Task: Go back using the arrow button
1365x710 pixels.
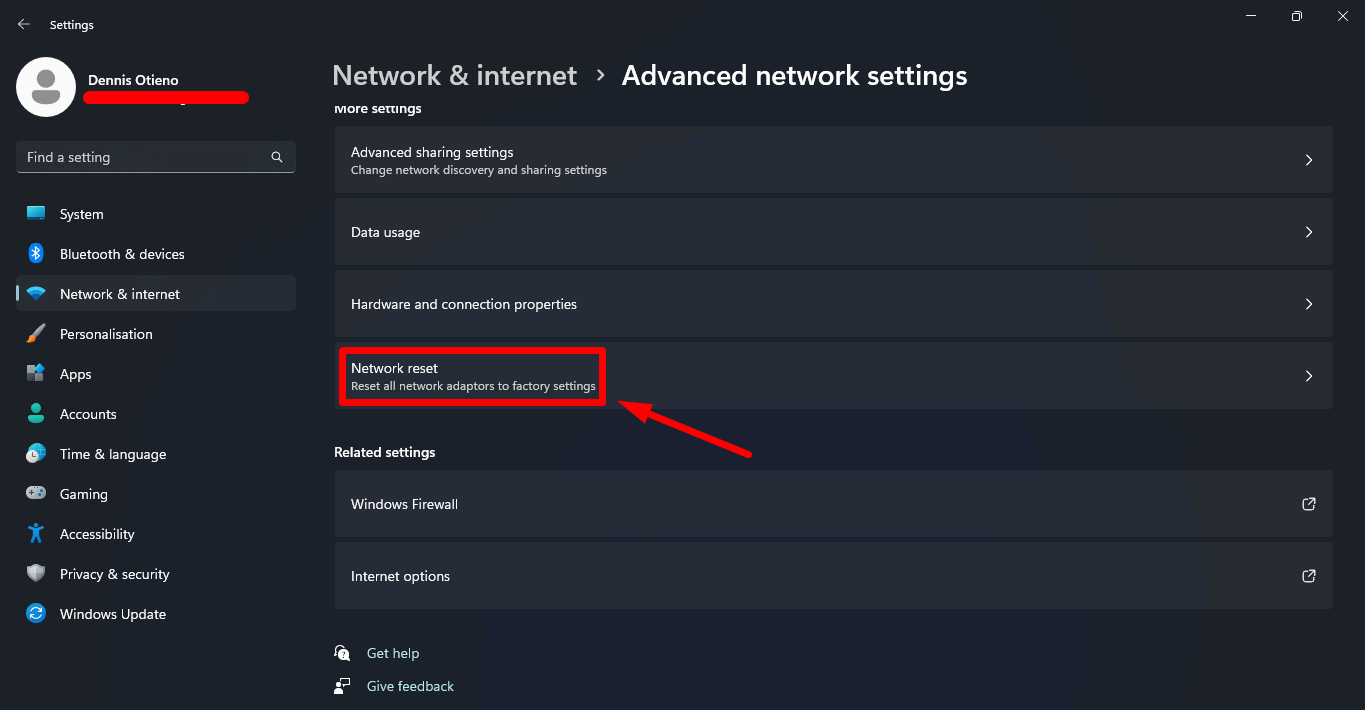Action: point(23,24)
